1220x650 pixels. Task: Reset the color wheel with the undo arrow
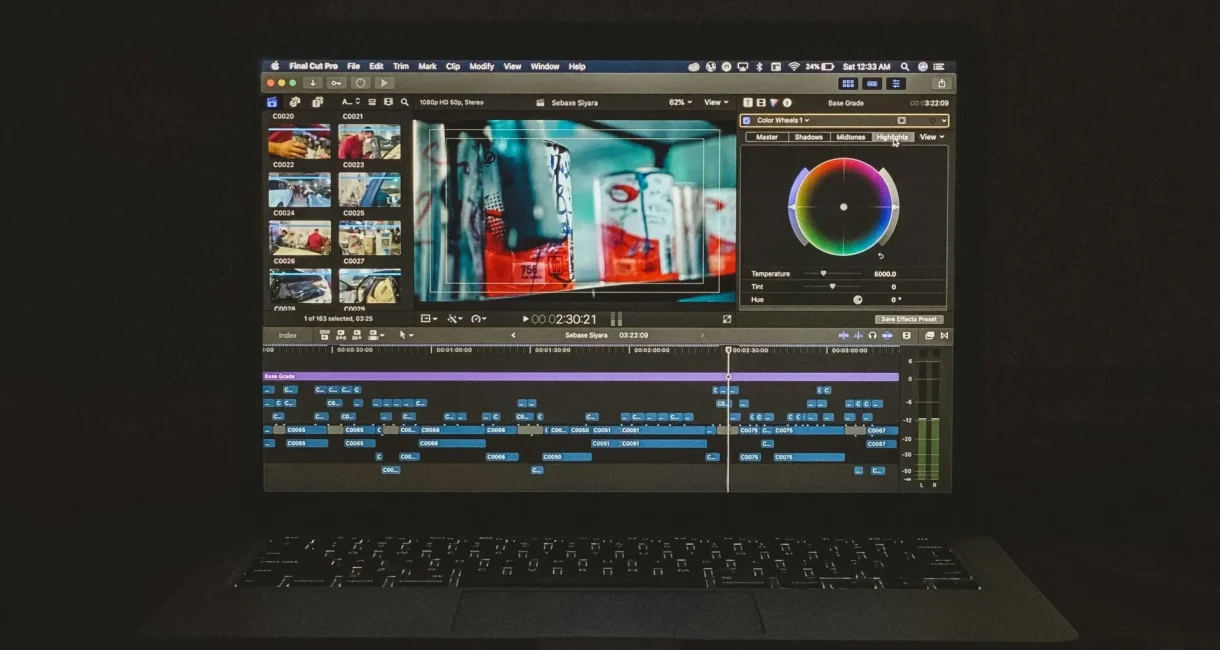coord(881,256)
